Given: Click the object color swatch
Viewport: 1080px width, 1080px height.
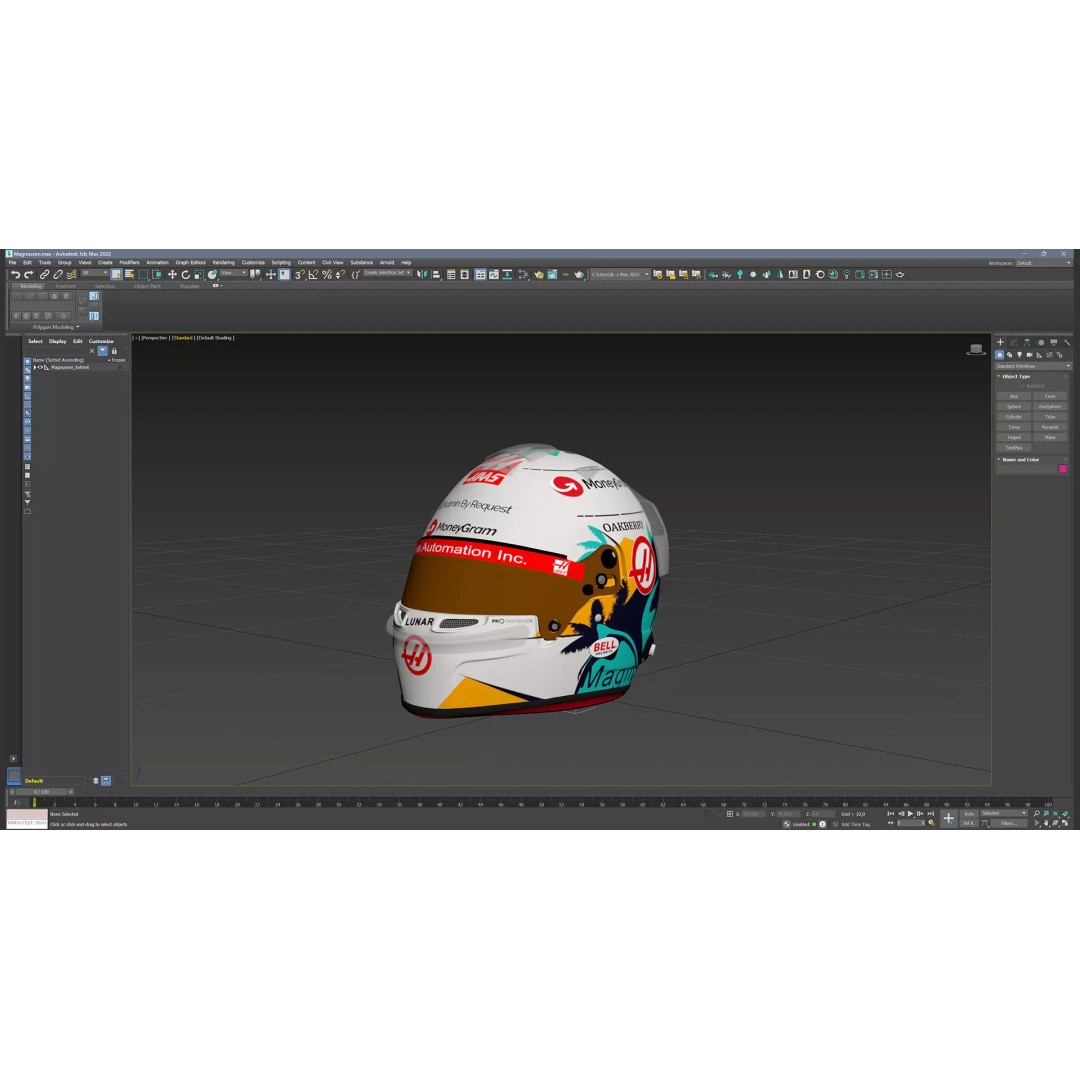Looking at the screenshot, I should [x=1063, y=466].
